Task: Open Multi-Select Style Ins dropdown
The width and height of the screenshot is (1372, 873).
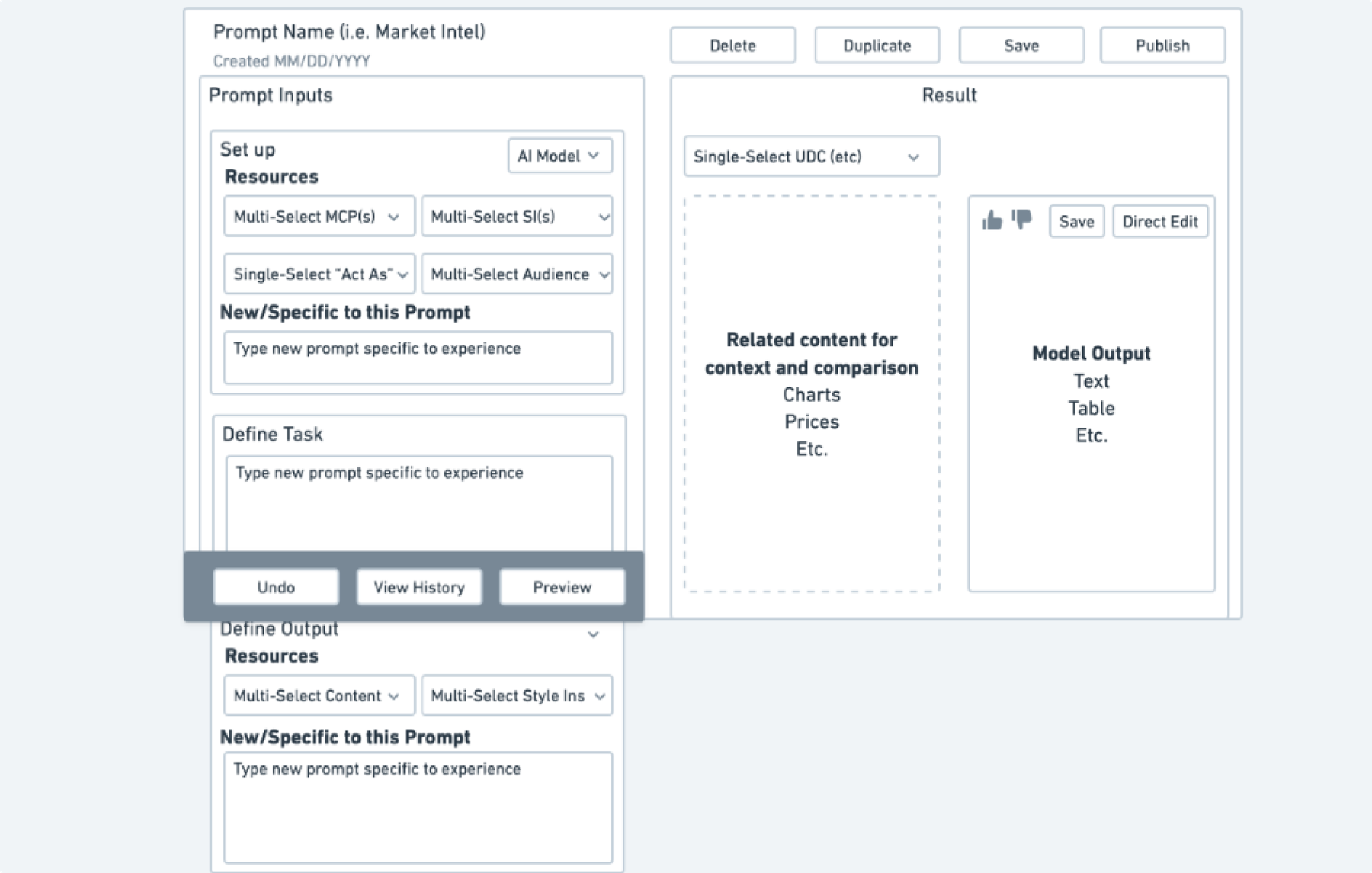Action: click(x=517, y=695)
